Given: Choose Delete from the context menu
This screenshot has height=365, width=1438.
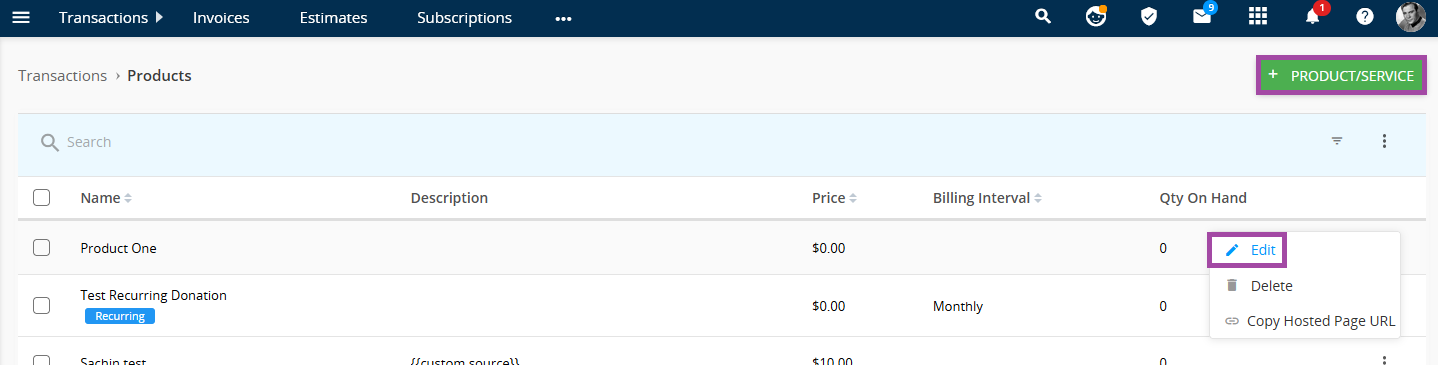Looking at the screenshot, I should click(x=1259, y=285).
